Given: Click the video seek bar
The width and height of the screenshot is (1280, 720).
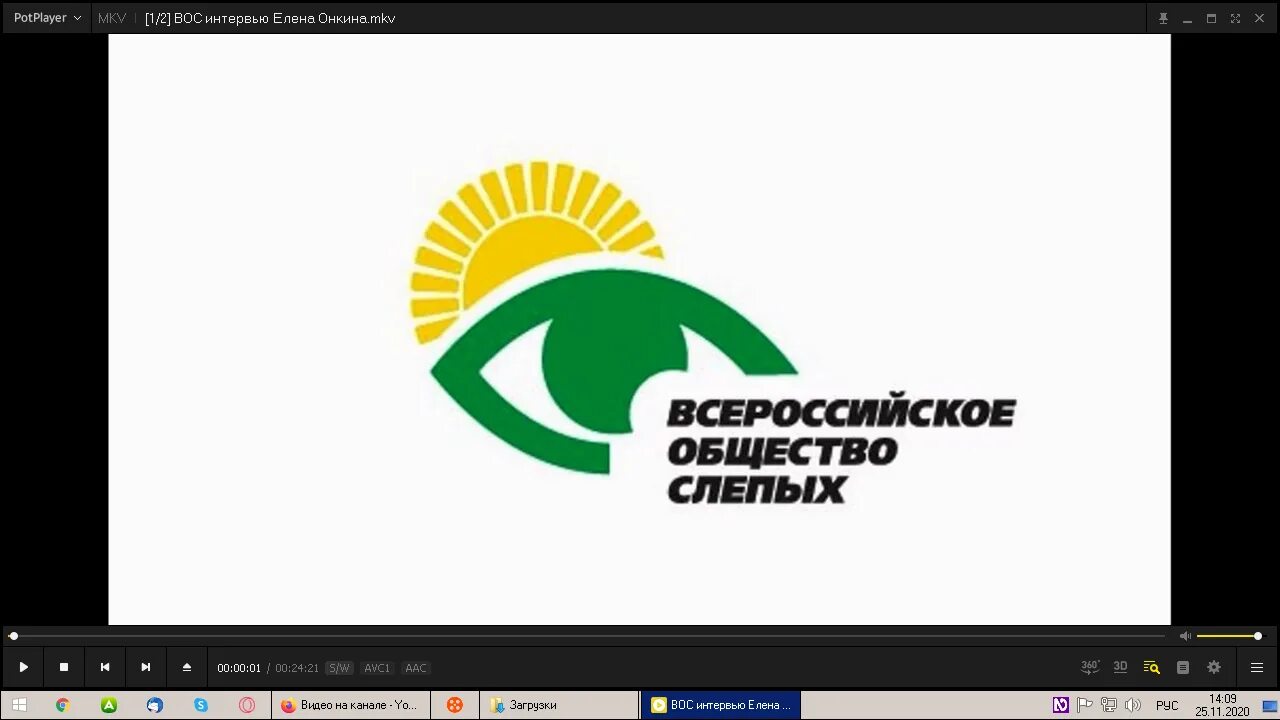Looking at the screenshot, I should point(588,636).
